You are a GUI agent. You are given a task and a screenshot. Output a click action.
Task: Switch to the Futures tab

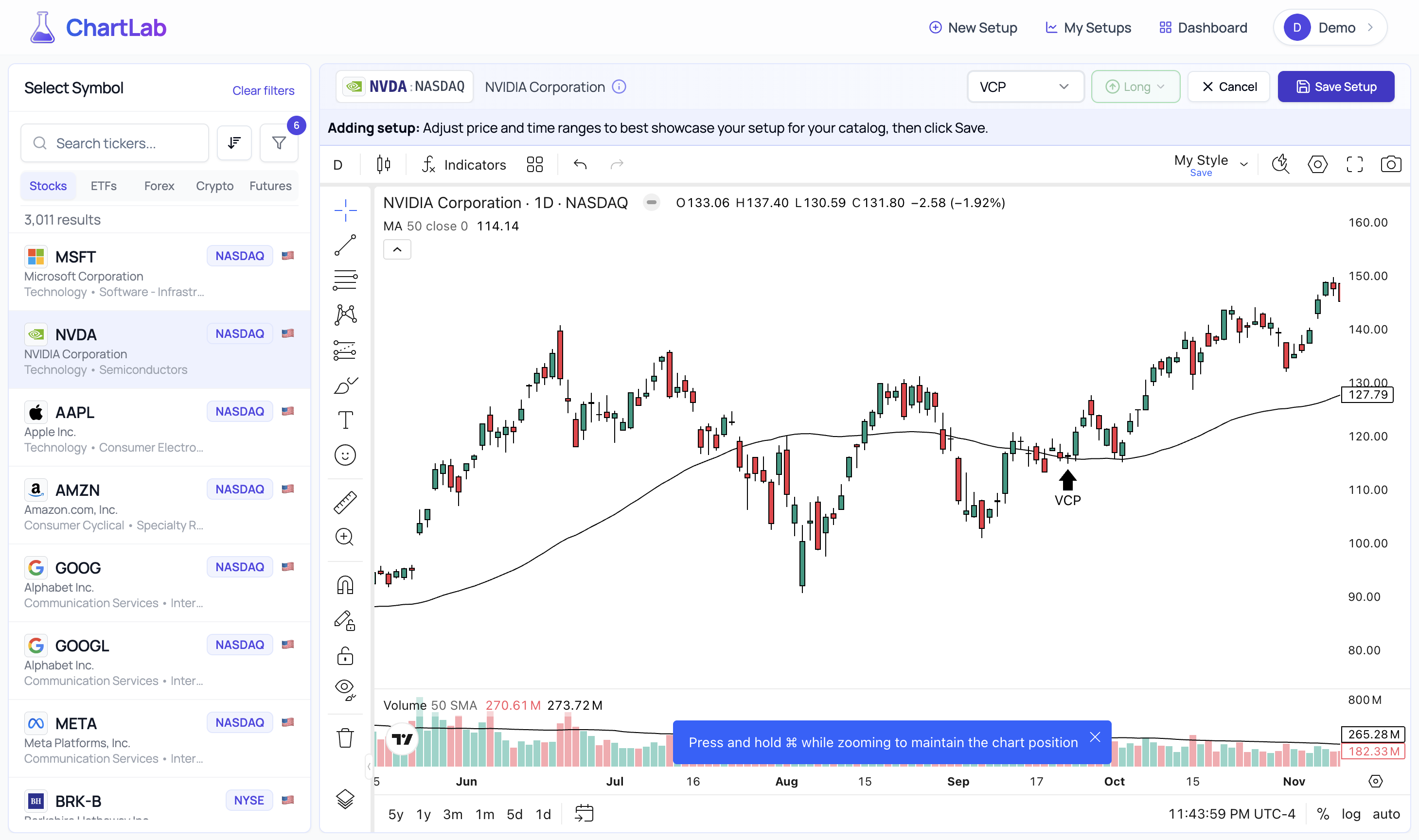(270, 186)
